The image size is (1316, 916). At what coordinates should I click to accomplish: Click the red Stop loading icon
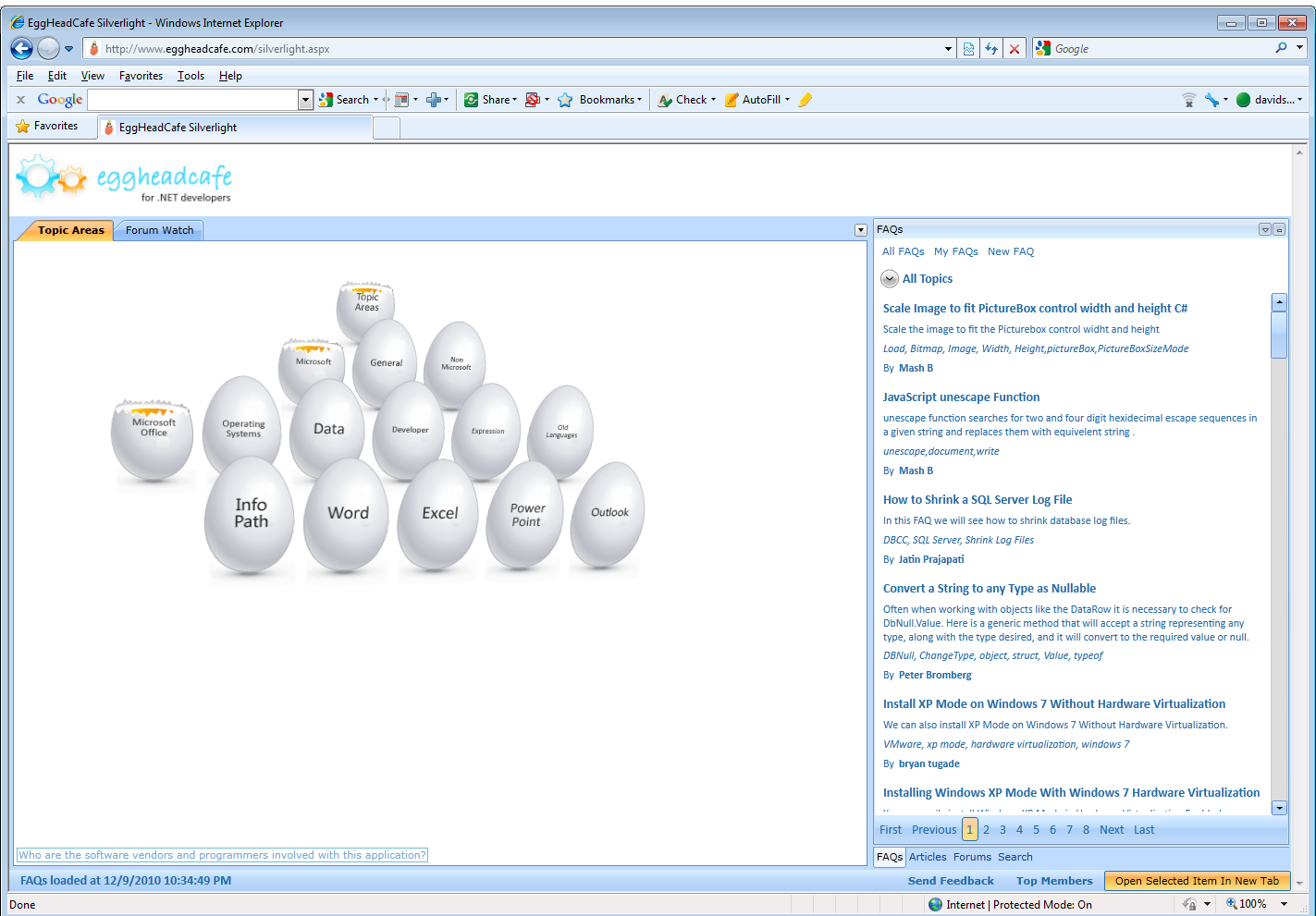point(1015,49)
